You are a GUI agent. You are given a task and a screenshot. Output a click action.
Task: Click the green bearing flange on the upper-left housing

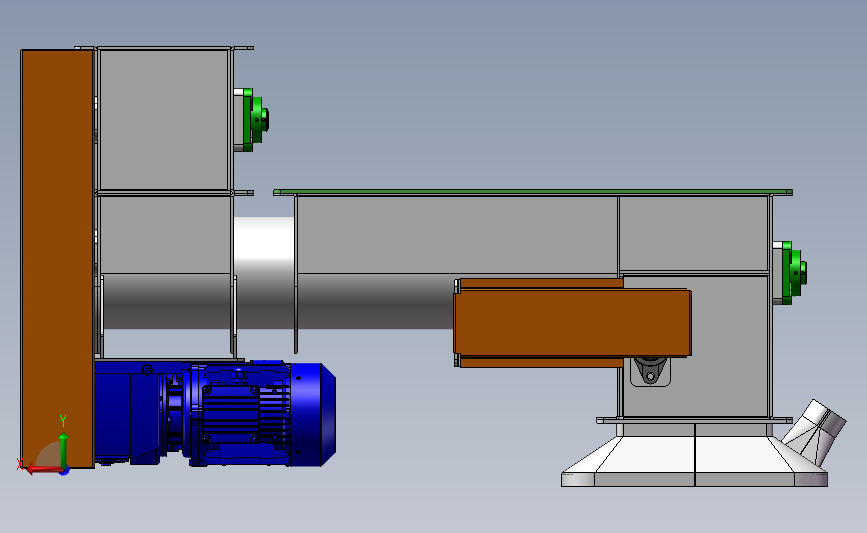click(256, 120)
